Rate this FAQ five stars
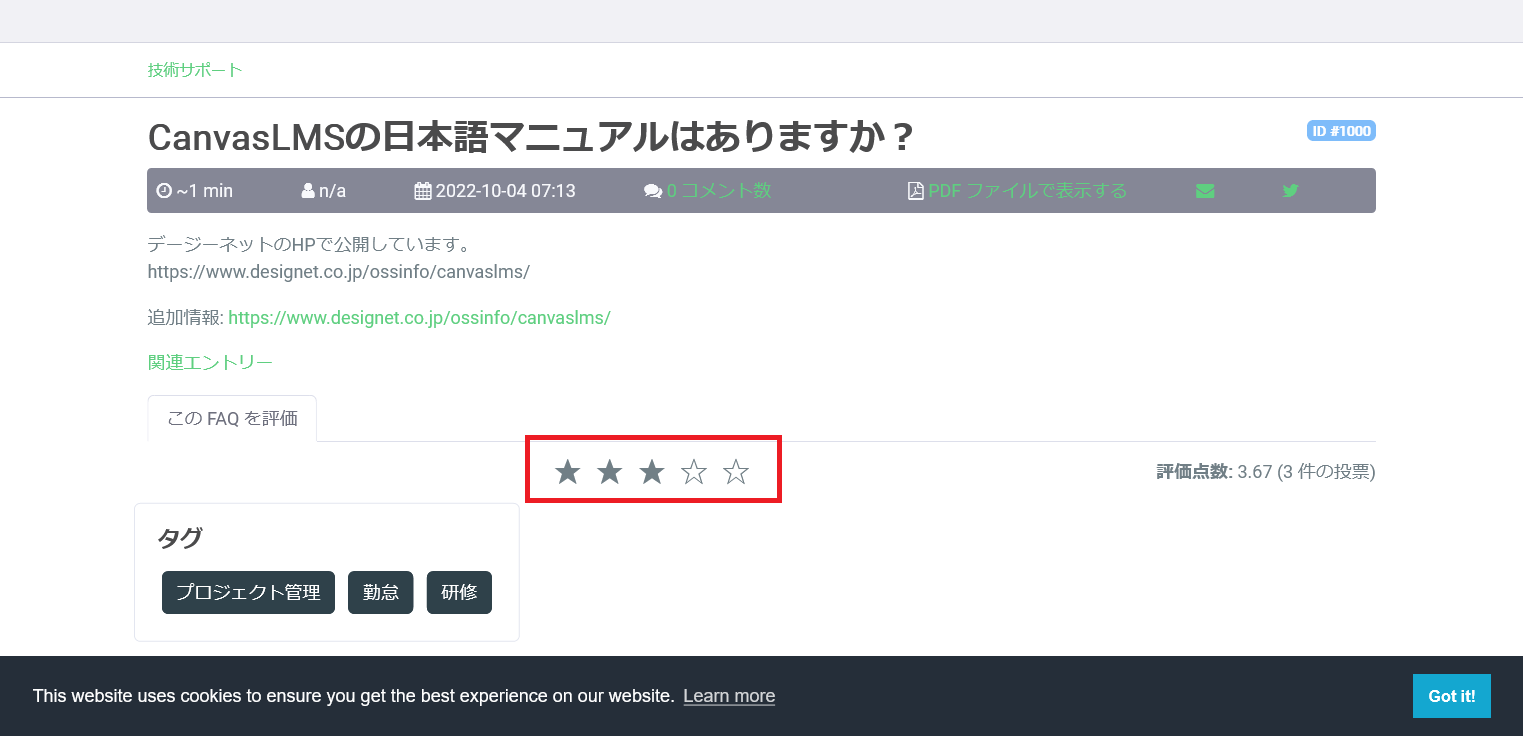1523x736 pixels. click(x=736, y=472)
